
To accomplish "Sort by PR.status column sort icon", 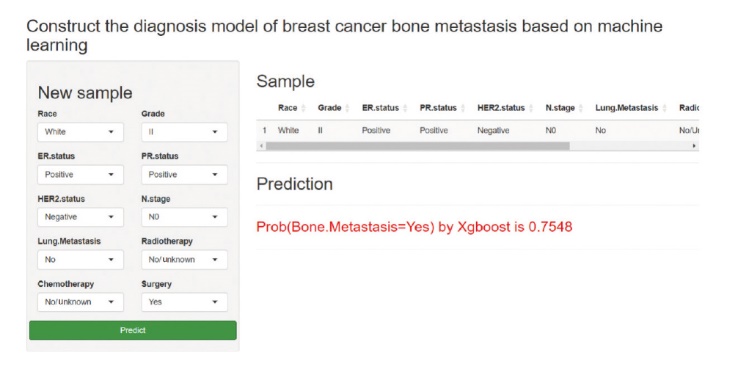I will 463,108.
